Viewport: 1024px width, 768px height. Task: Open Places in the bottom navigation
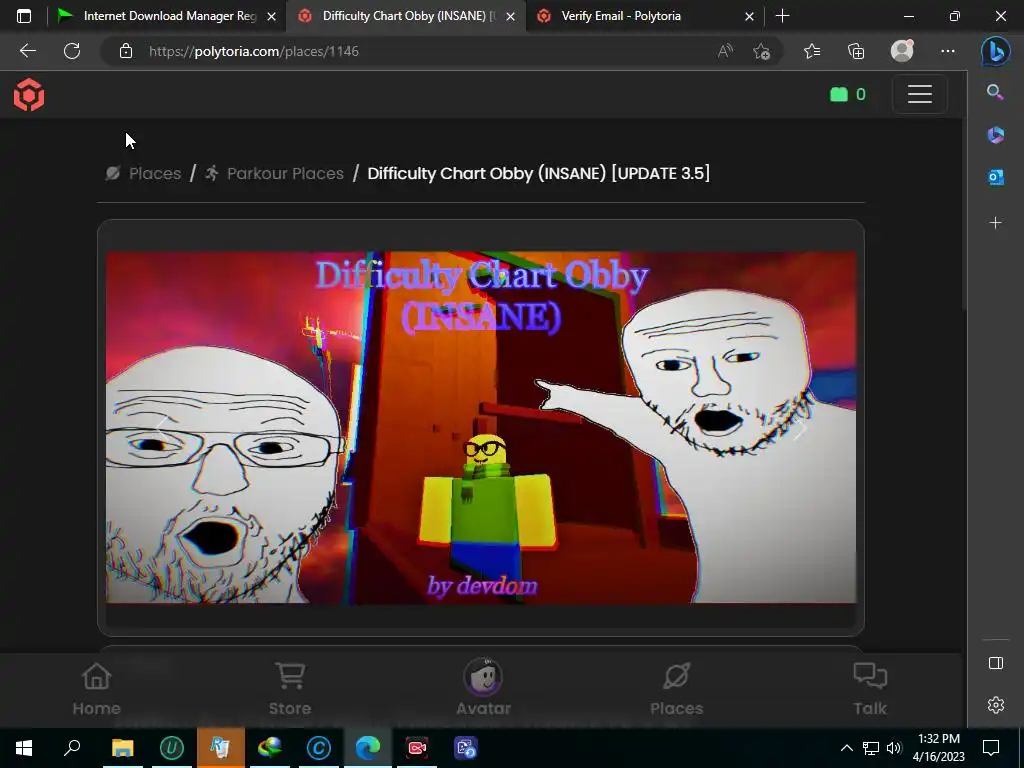click(677, 688)
